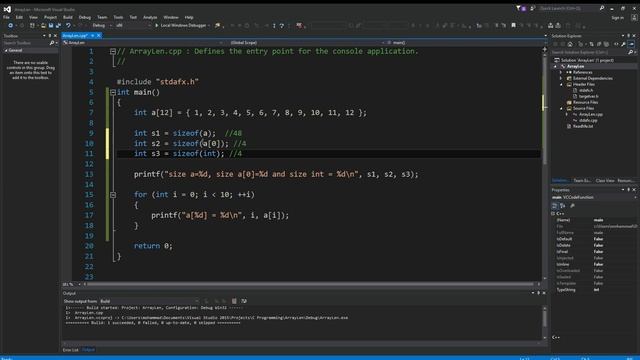640x360 pixels.
Task: Collapse the for loop outline block
Action: pyautogui.click(x=113, y=195)
